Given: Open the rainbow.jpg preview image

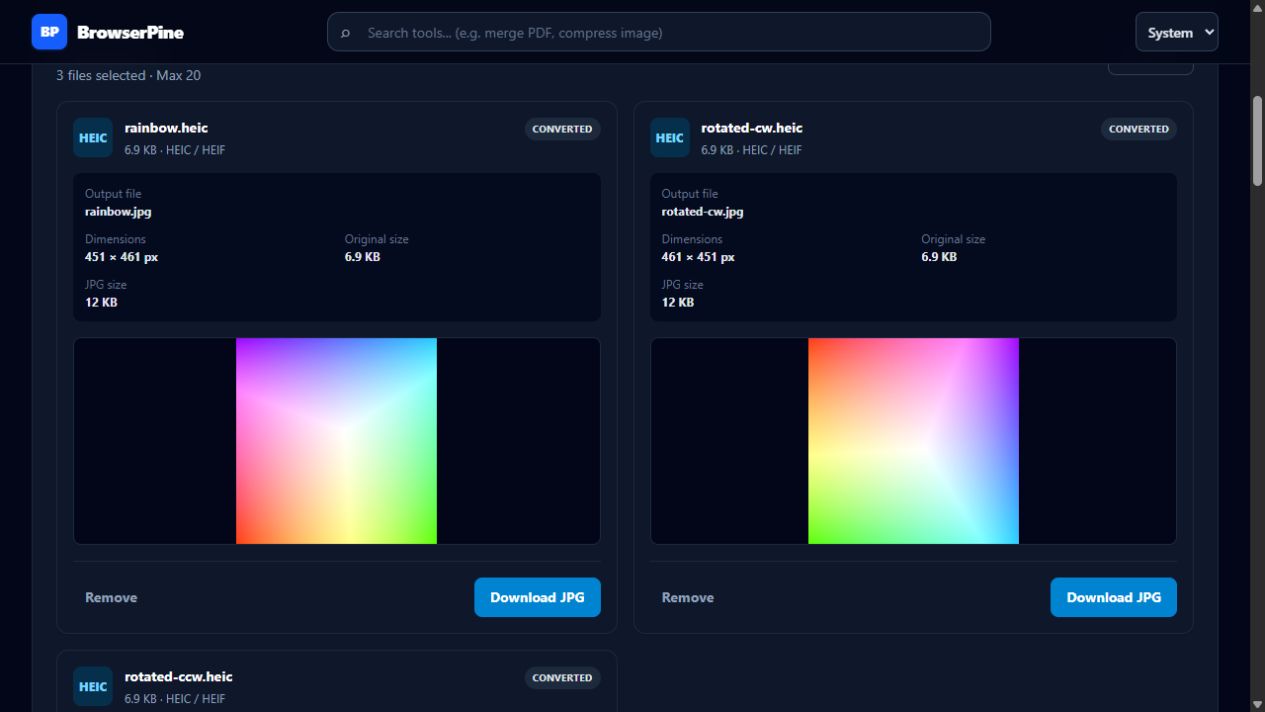Looking at the screenshot, I should [x=336, y=441].
